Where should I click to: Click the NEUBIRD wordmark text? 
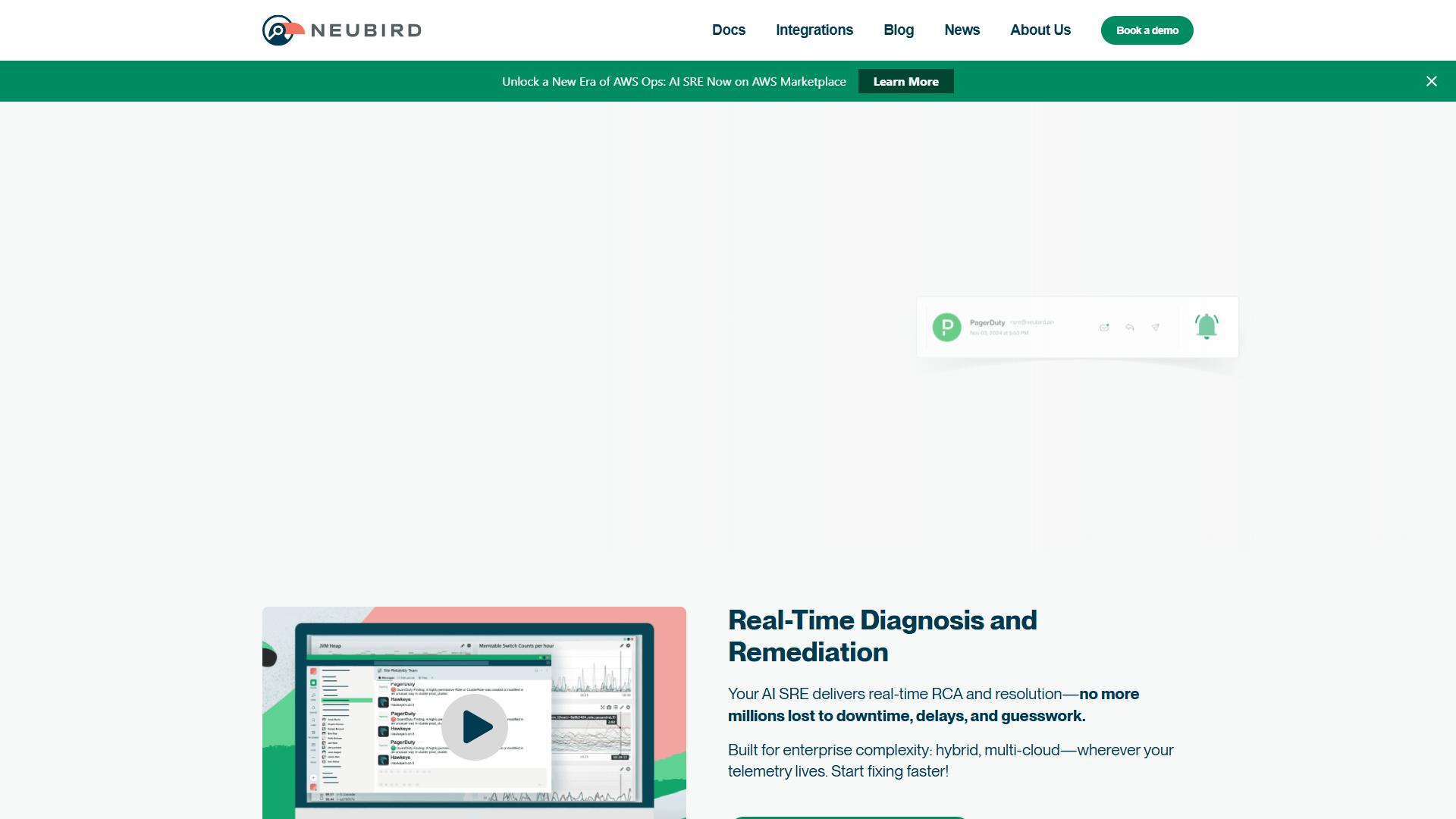366,30
